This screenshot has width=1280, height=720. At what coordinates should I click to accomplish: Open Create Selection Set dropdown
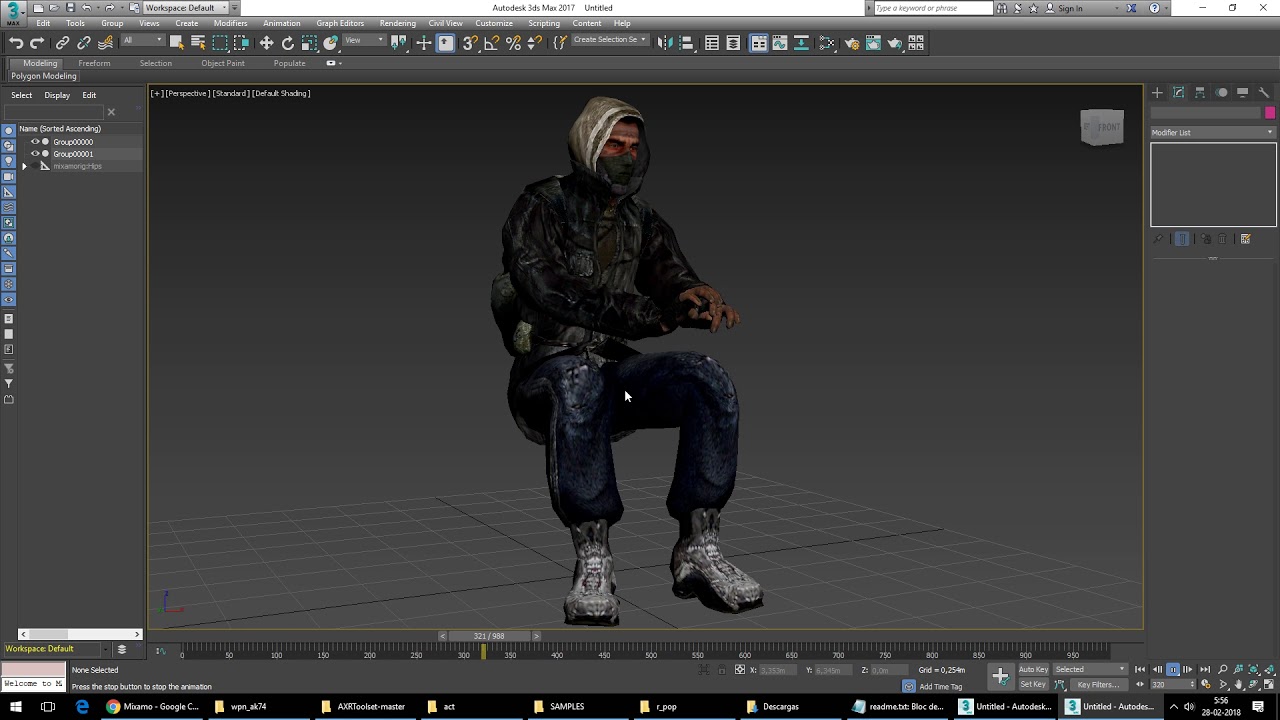(x=609, y=41)
